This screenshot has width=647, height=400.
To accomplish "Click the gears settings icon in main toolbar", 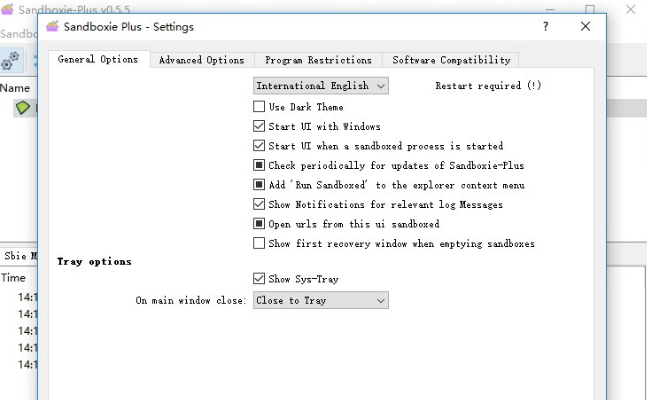I will 10,60.
